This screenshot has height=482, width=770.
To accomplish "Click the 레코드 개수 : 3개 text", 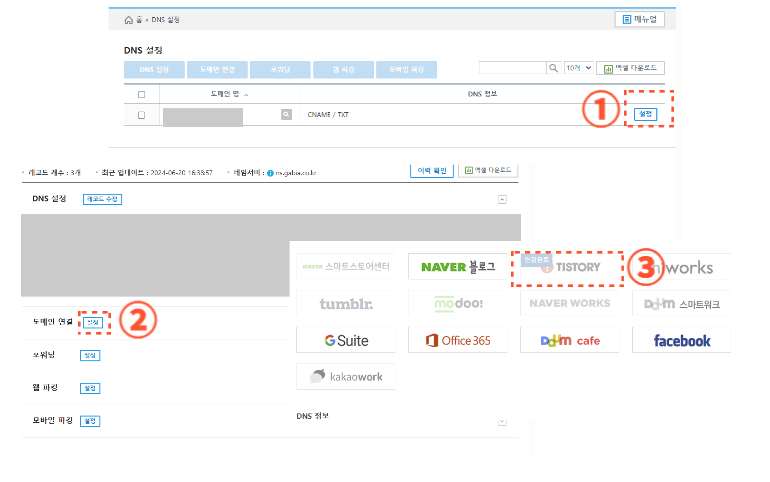I will point(54,173).
